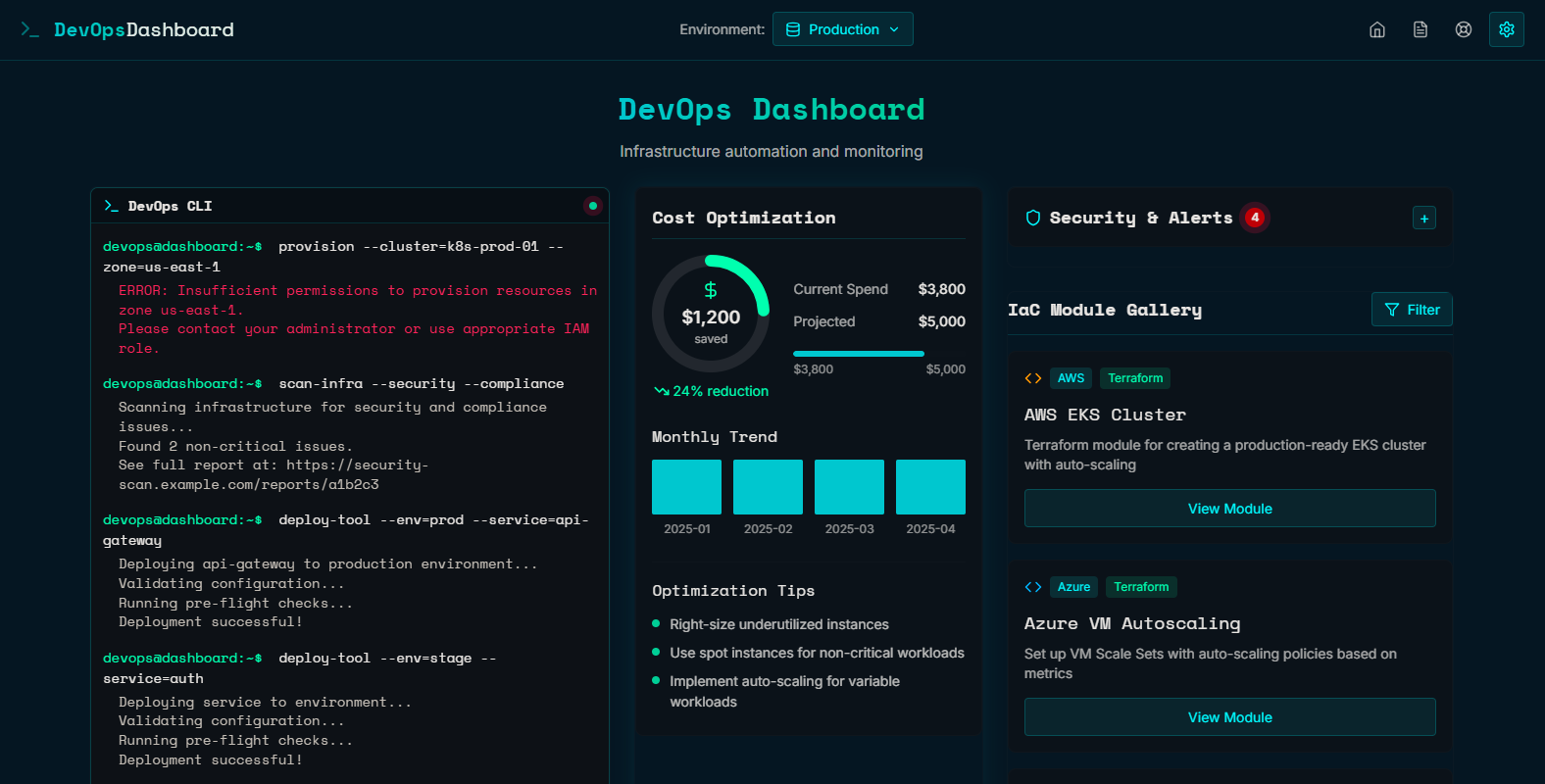Image resolution: width=1545 pixels, height=784 pixels.
Task: Click the 'IaC Module Gallery' heading
Action: [x=1105, y=310]
